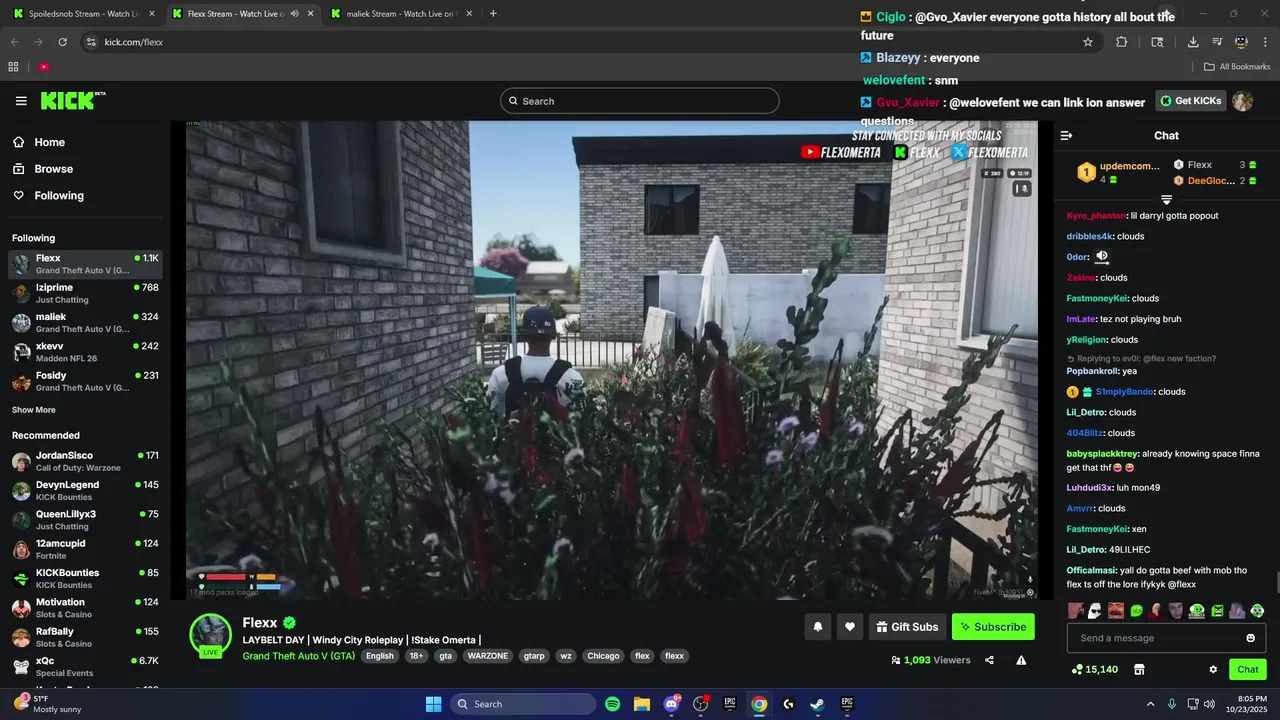This screenshot has height=720, width=1280.
Task: Open channel points shop icon
Action: [1139, 669]
